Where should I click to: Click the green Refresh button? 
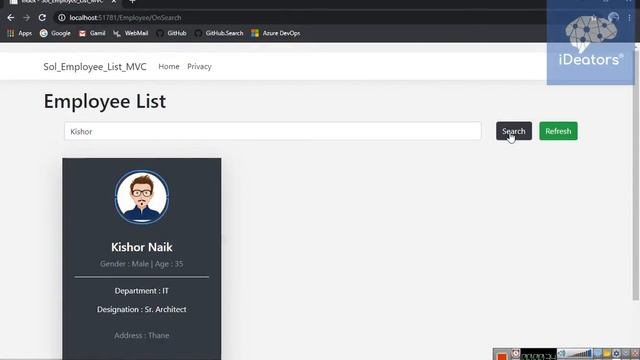(558, 131)
